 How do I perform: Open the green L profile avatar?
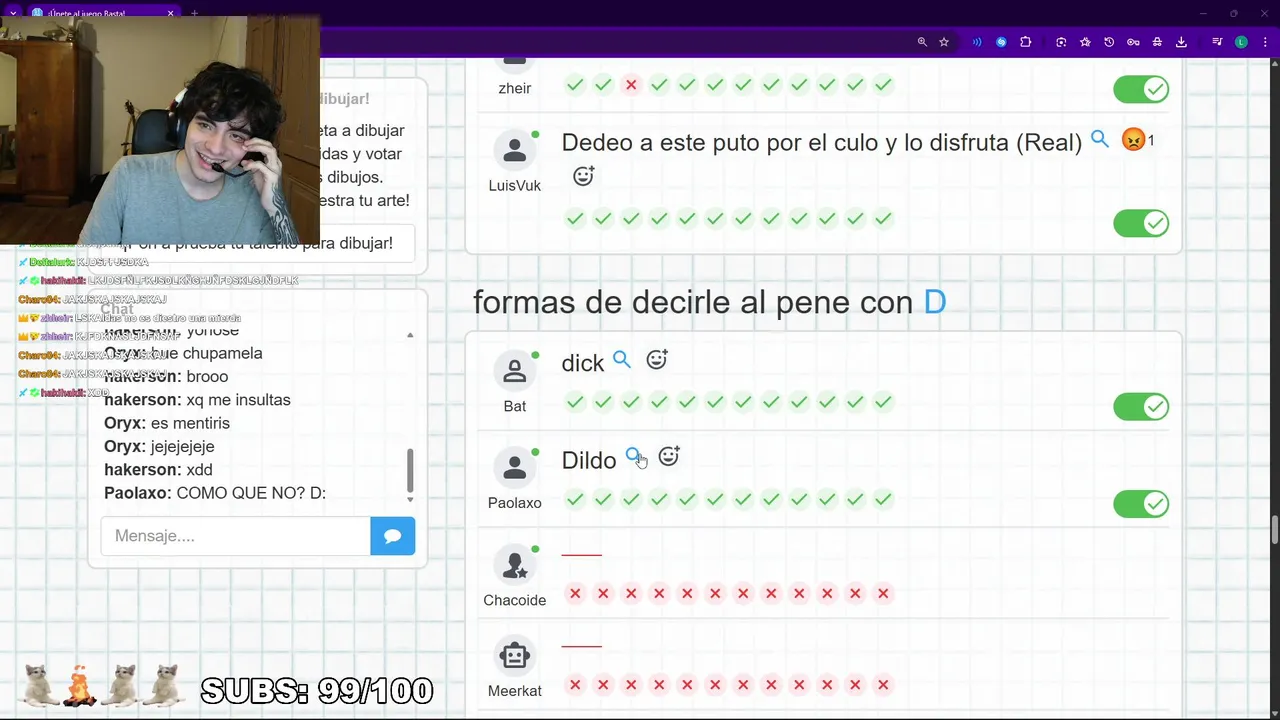coord(1241,42)
